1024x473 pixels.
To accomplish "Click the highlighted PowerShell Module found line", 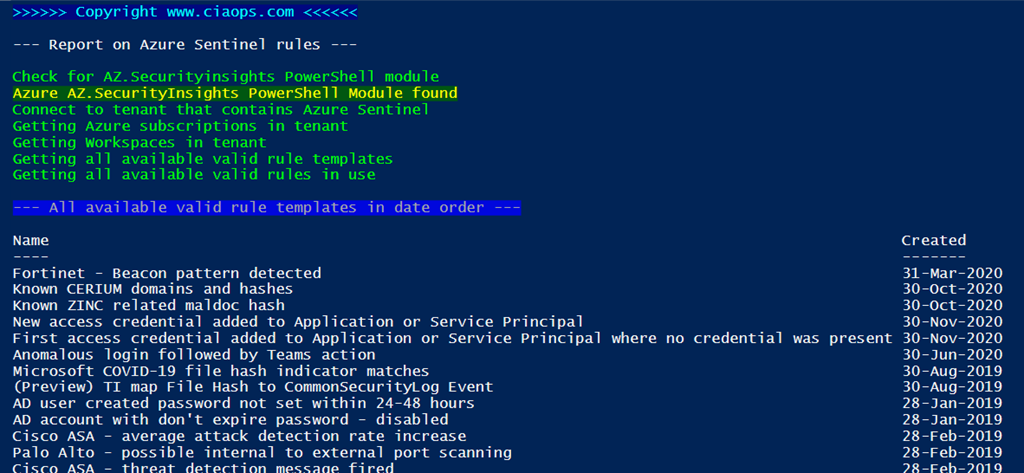I will click(234, 93).
